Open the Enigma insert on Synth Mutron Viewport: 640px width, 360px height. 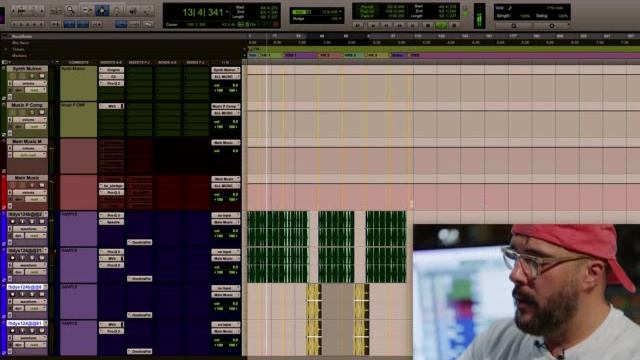[x=111, y=70]
